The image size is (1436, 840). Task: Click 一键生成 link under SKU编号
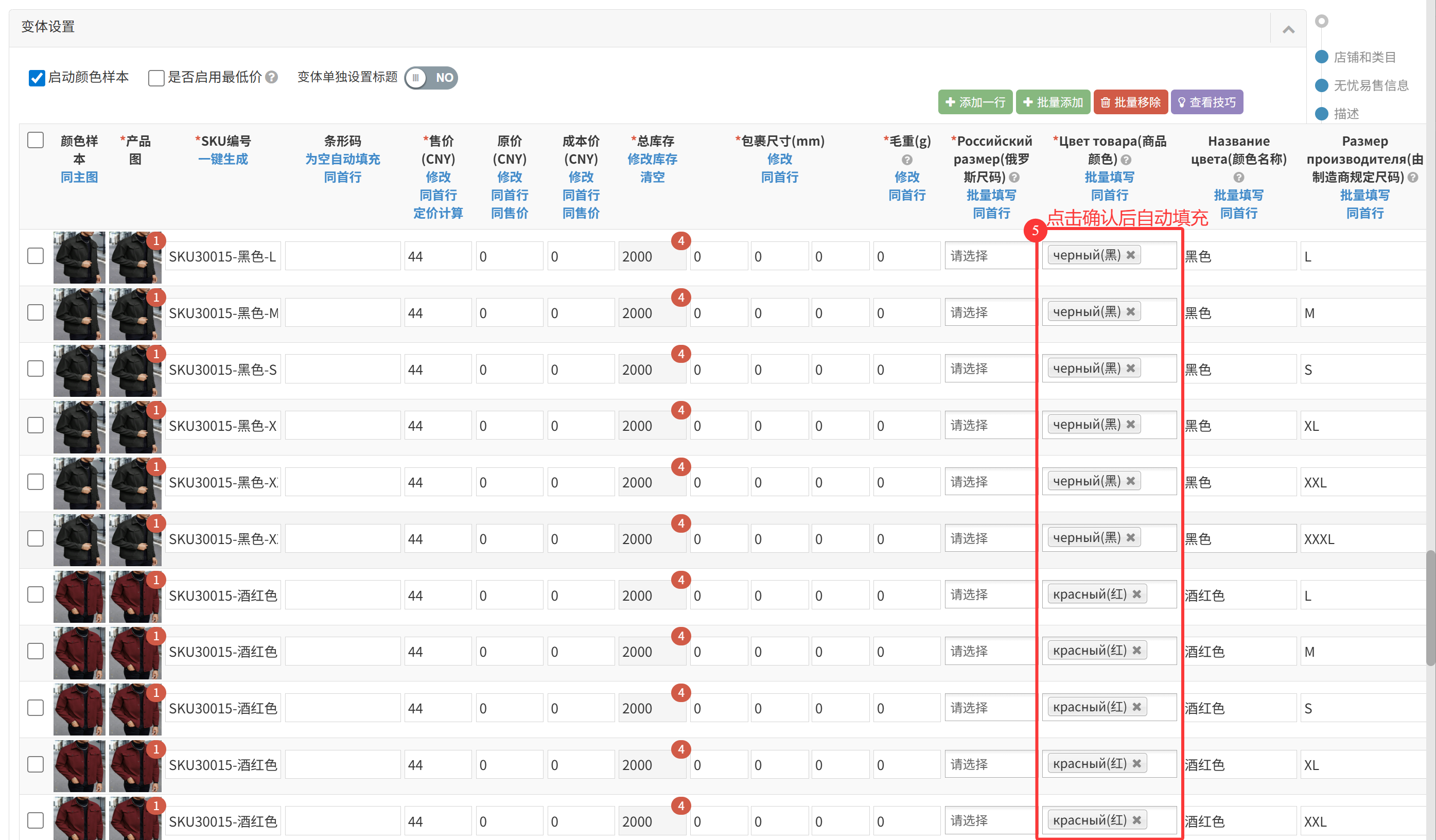(223, 159)
